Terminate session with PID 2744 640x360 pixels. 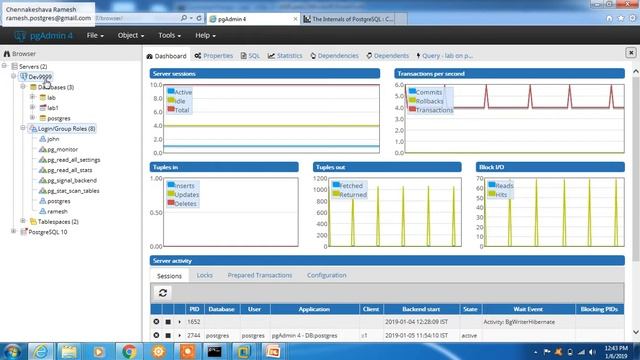(x=156, y=335)
